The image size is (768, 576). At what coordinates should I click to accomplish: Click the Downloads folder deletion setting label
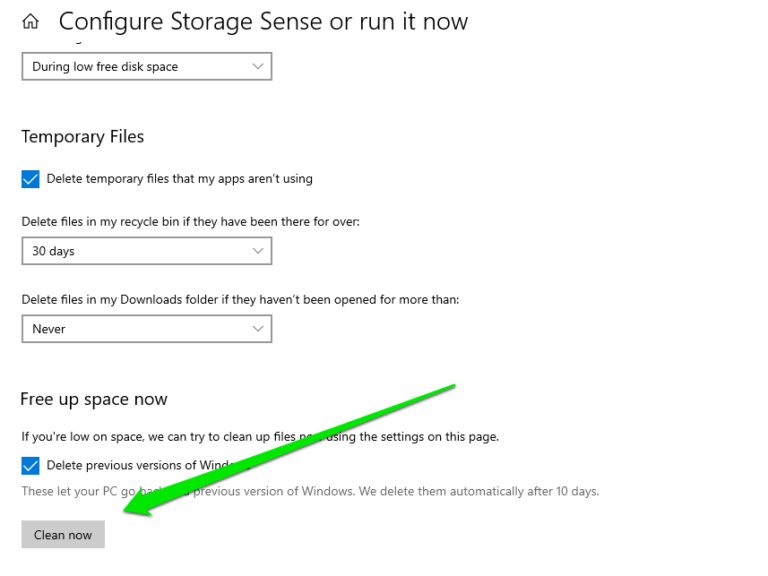[240, 299]
